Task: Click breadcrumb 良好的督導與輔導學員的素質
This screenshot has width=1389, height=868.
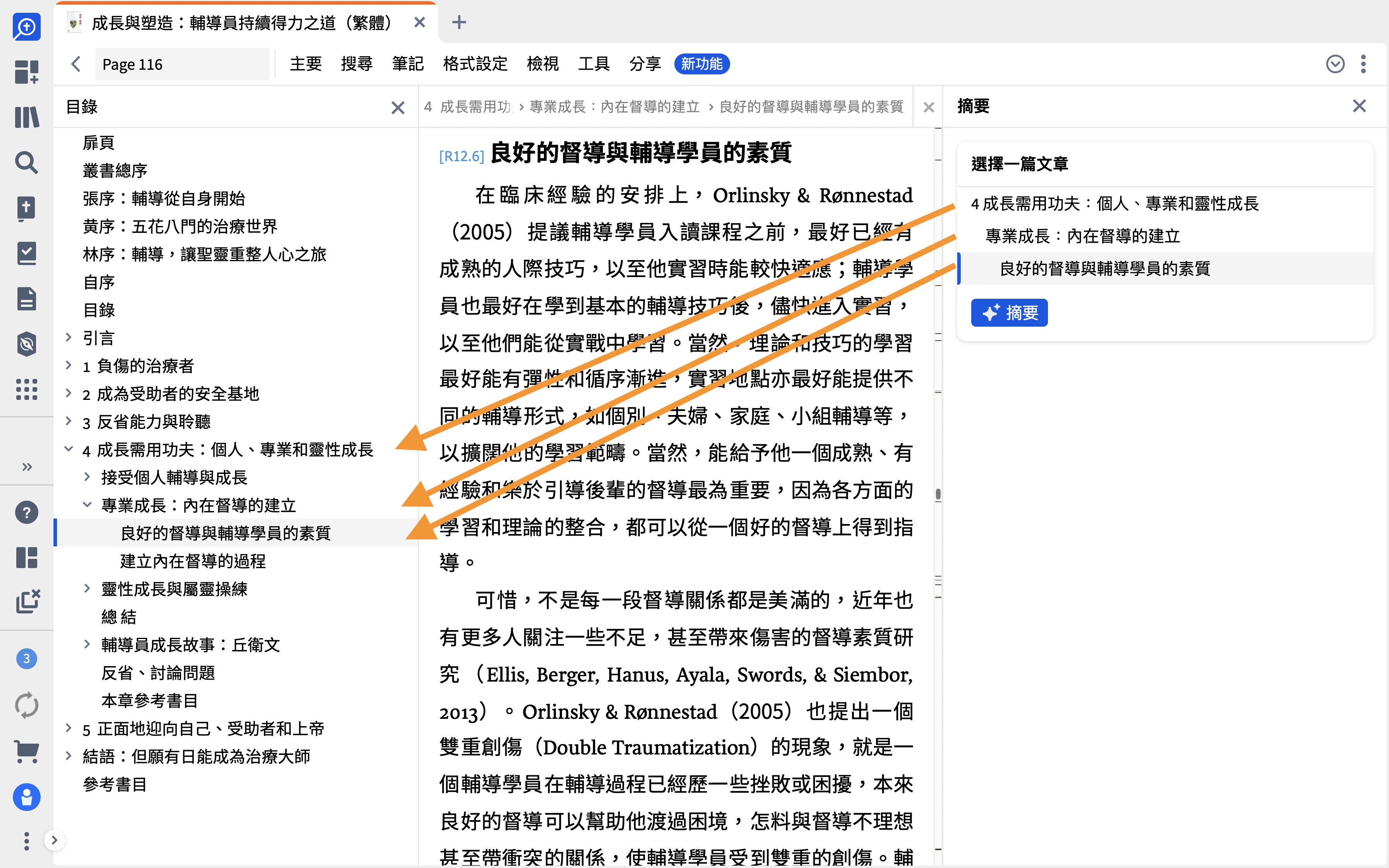Action: tap(811, 107)
